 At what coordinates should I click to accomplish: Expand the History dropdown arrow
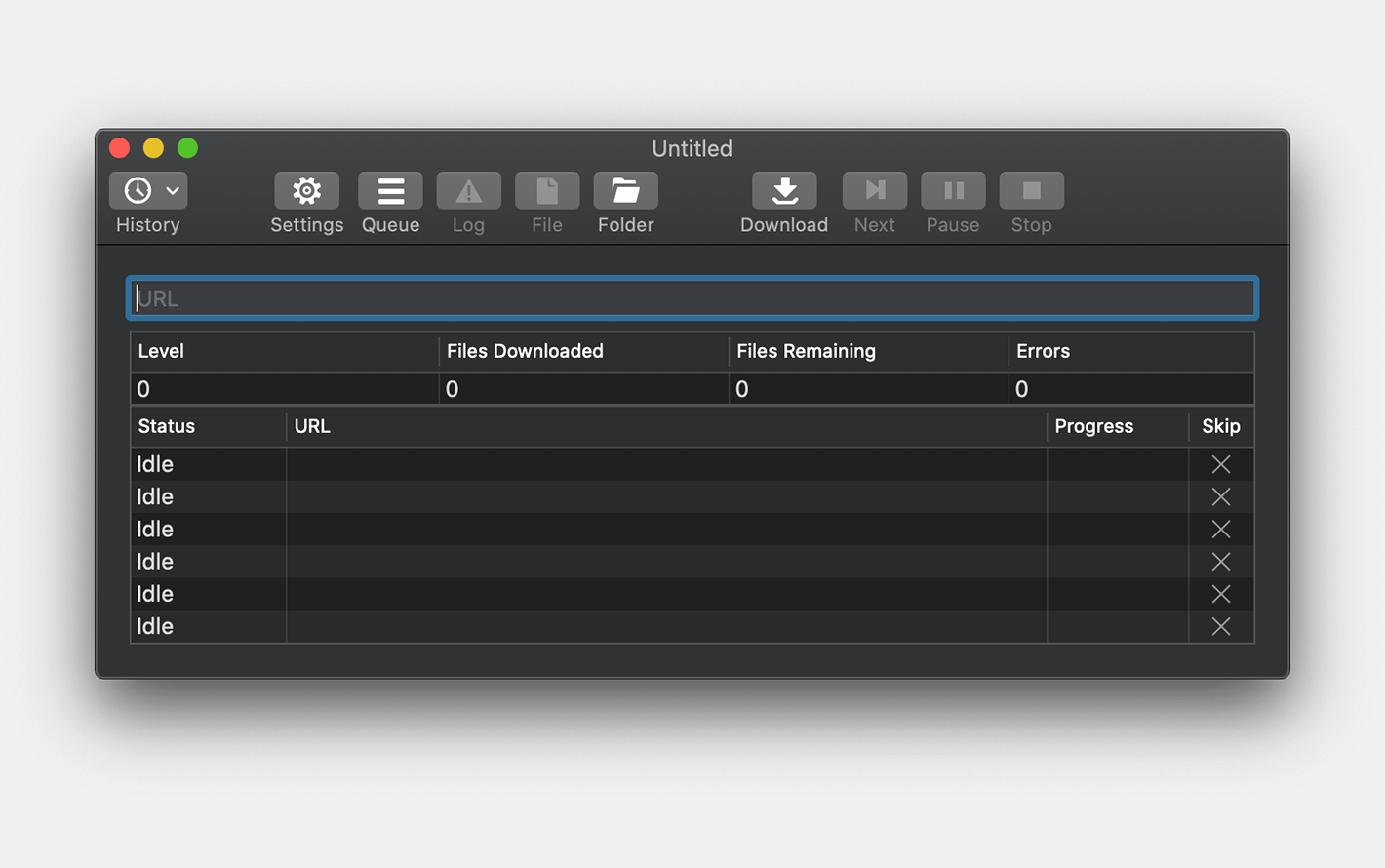[x=173, y=191]
